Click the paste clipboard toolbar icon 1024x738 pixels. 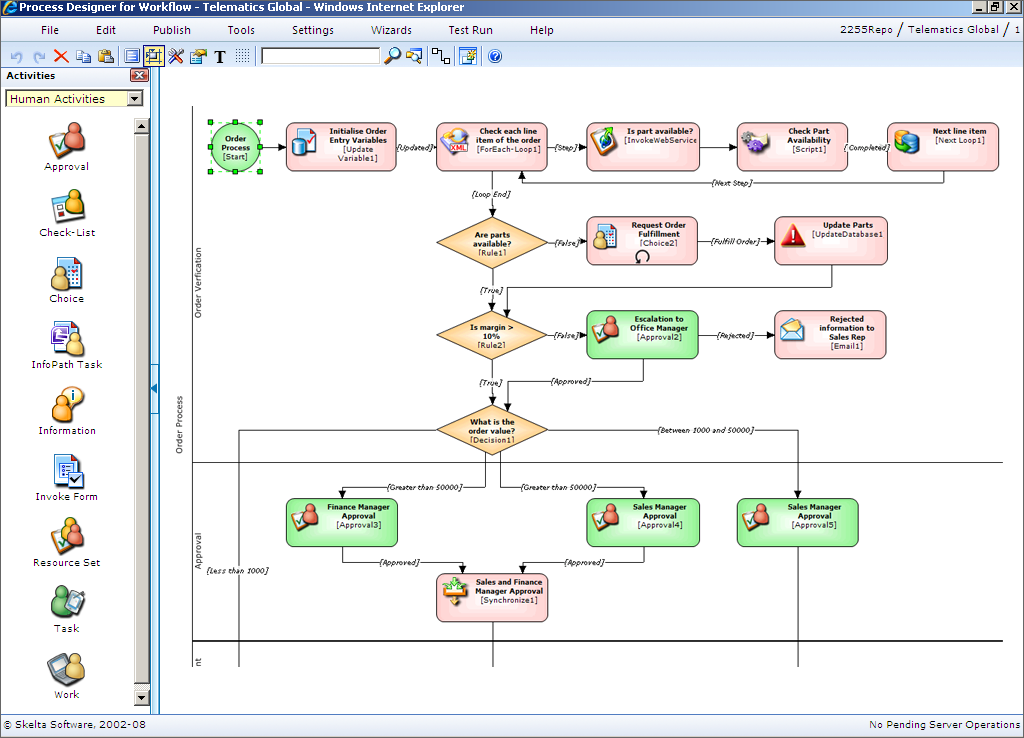106,57
